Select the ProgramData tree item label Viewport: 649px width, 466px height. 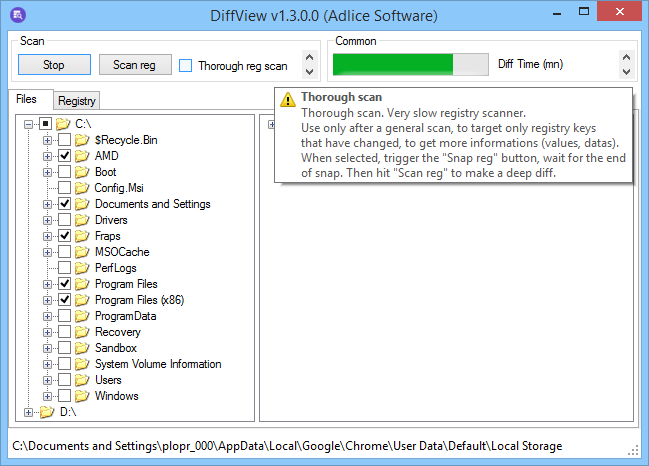pos(125,316)
